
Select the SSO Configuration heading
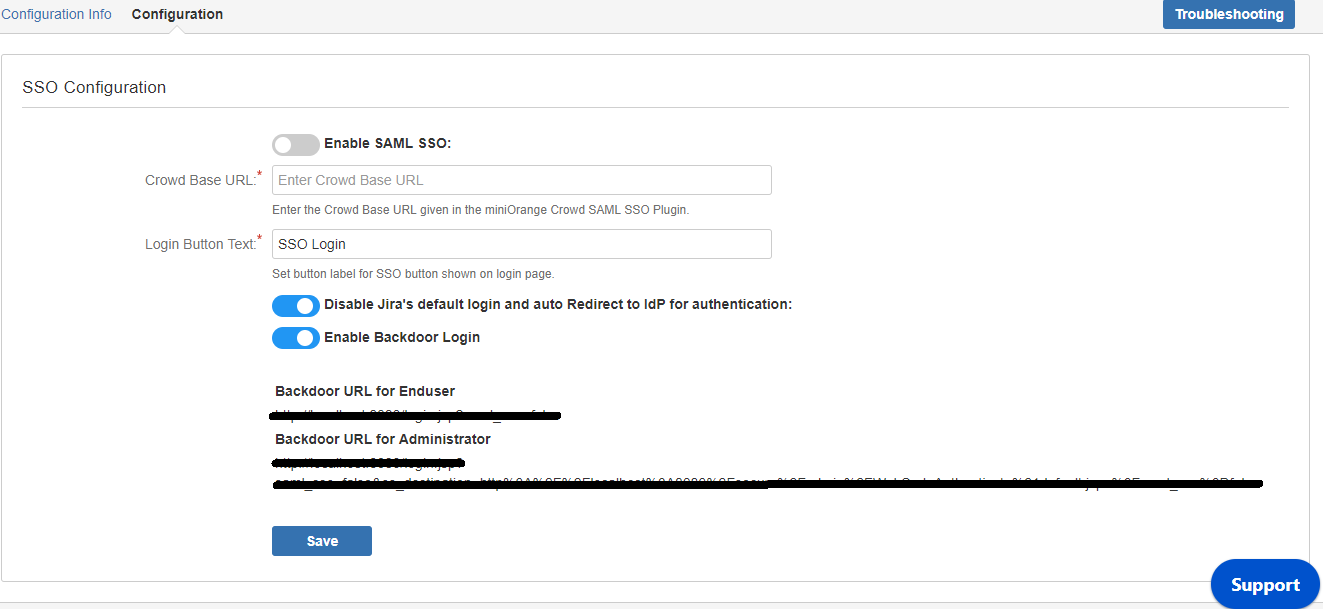[x=94, y=87]
